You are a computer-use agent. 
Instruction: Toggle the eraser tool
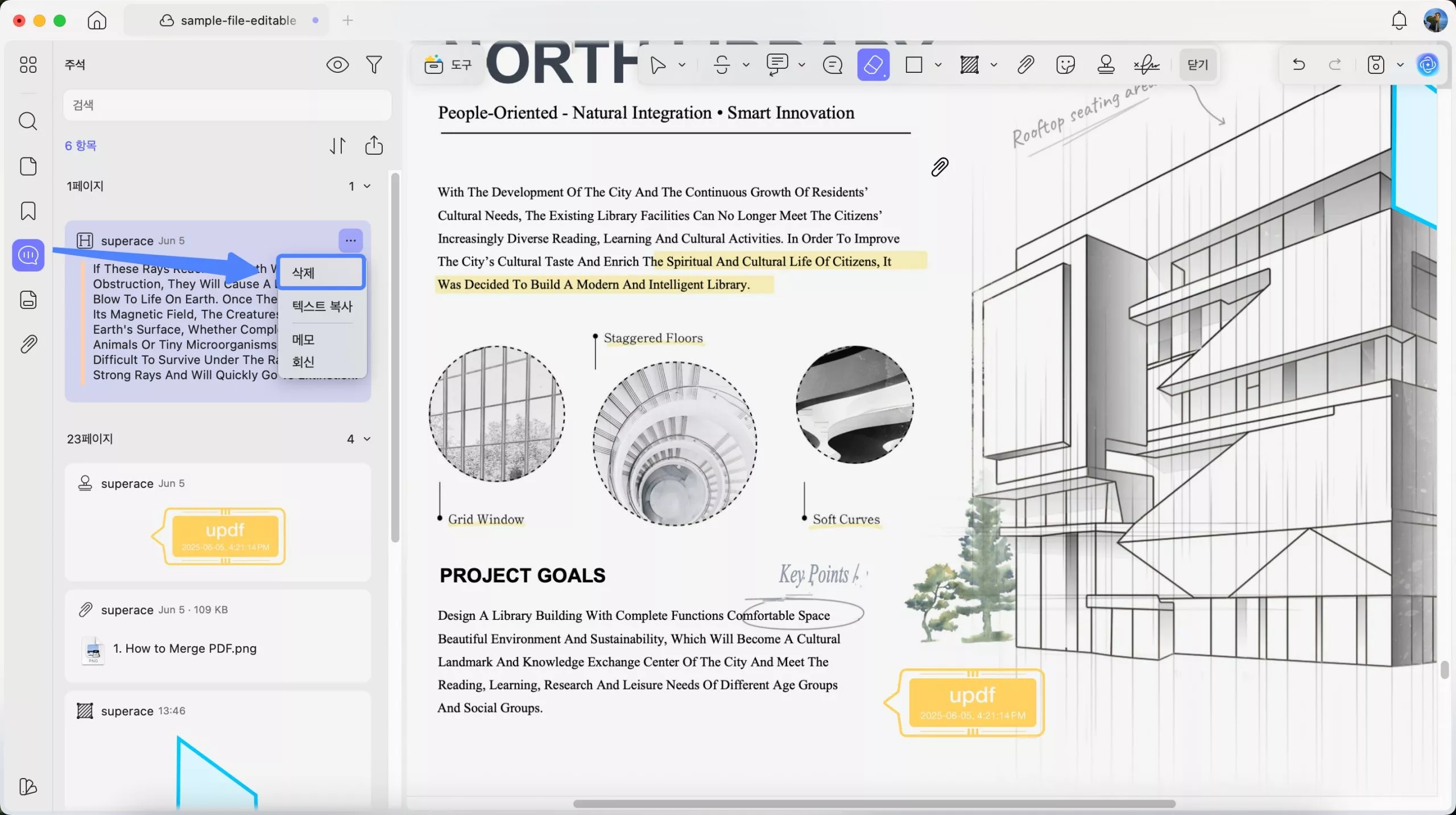coord(873,65)
